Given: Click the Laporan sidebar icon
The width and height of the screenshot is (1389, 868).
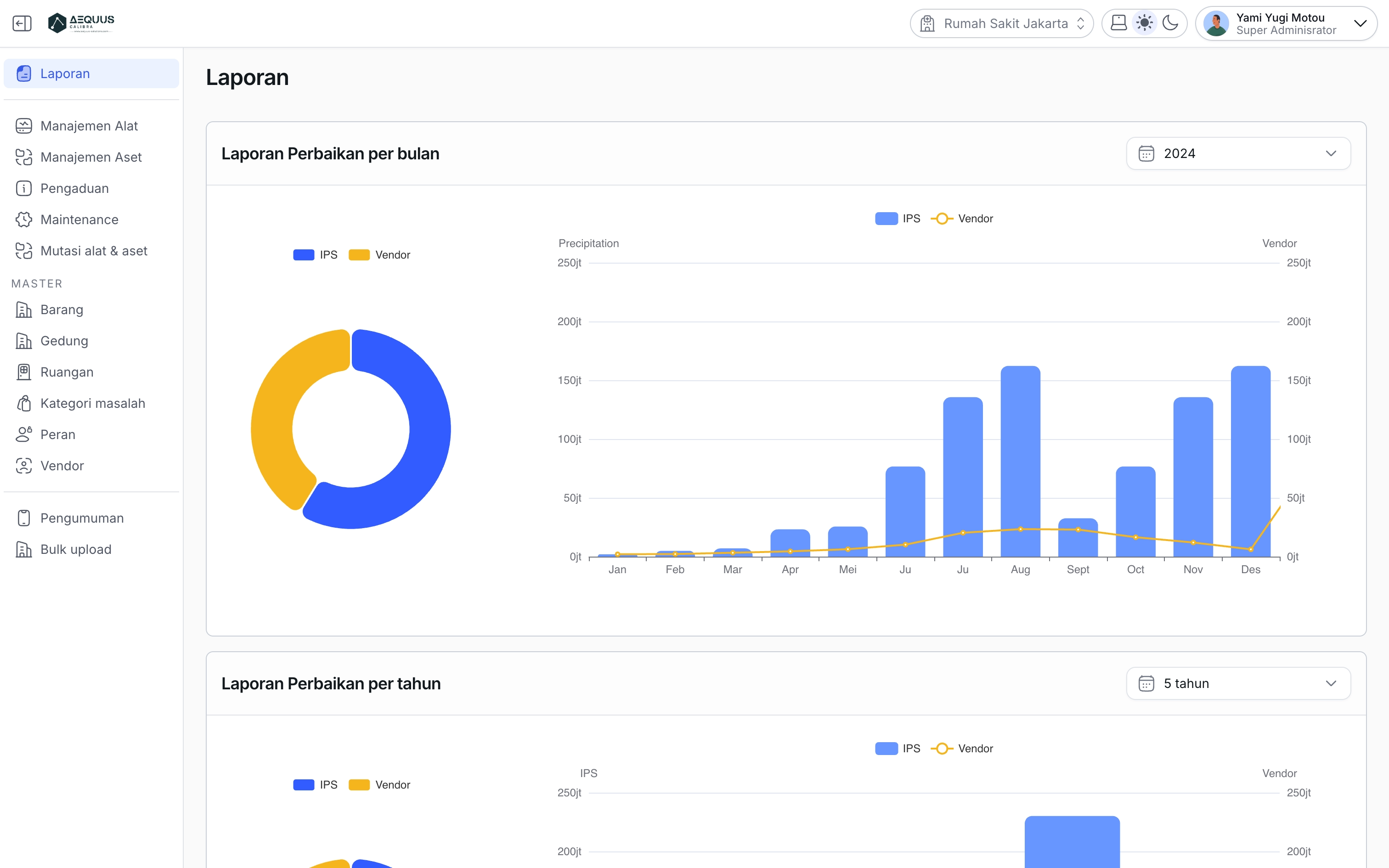Looking at the screenshot, I should pos(23,73).
